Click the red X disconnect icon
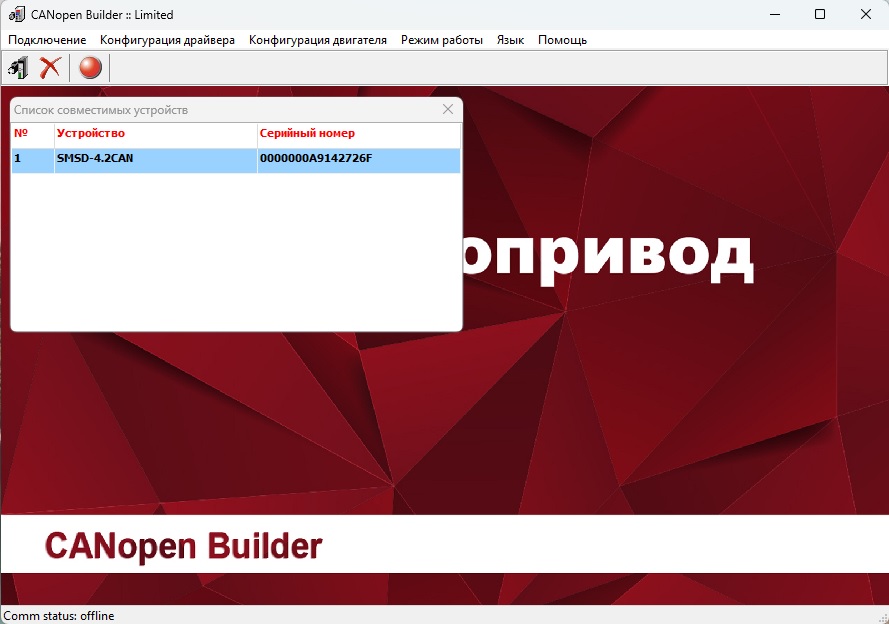This screenshot has width=889, height=624. (50, 67)
